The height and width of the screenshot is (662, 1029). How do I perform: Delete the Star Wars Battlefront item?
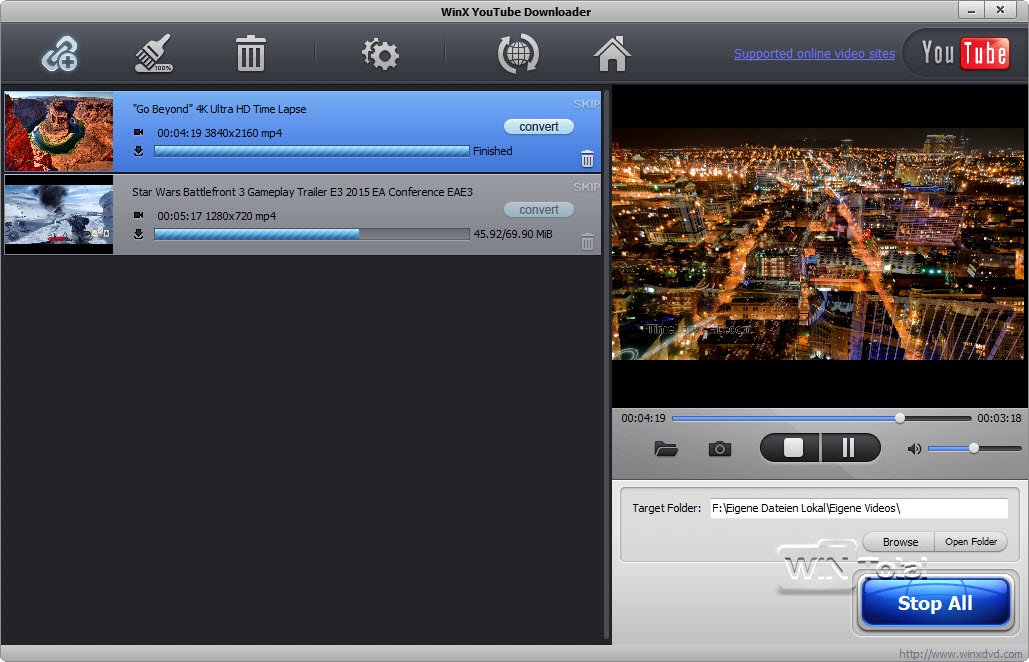coord(587,241)
